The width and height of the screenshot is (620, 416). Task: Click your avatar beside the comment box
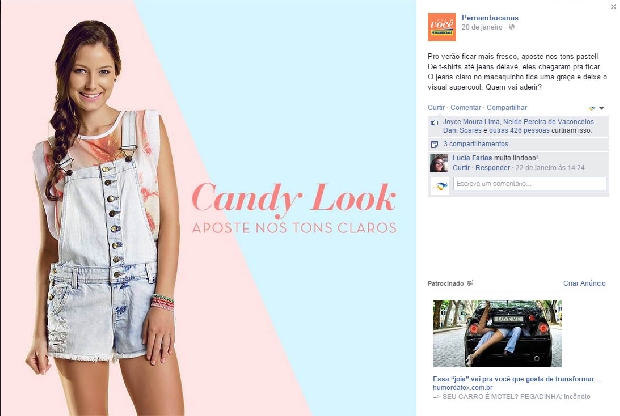click(440, 185)
